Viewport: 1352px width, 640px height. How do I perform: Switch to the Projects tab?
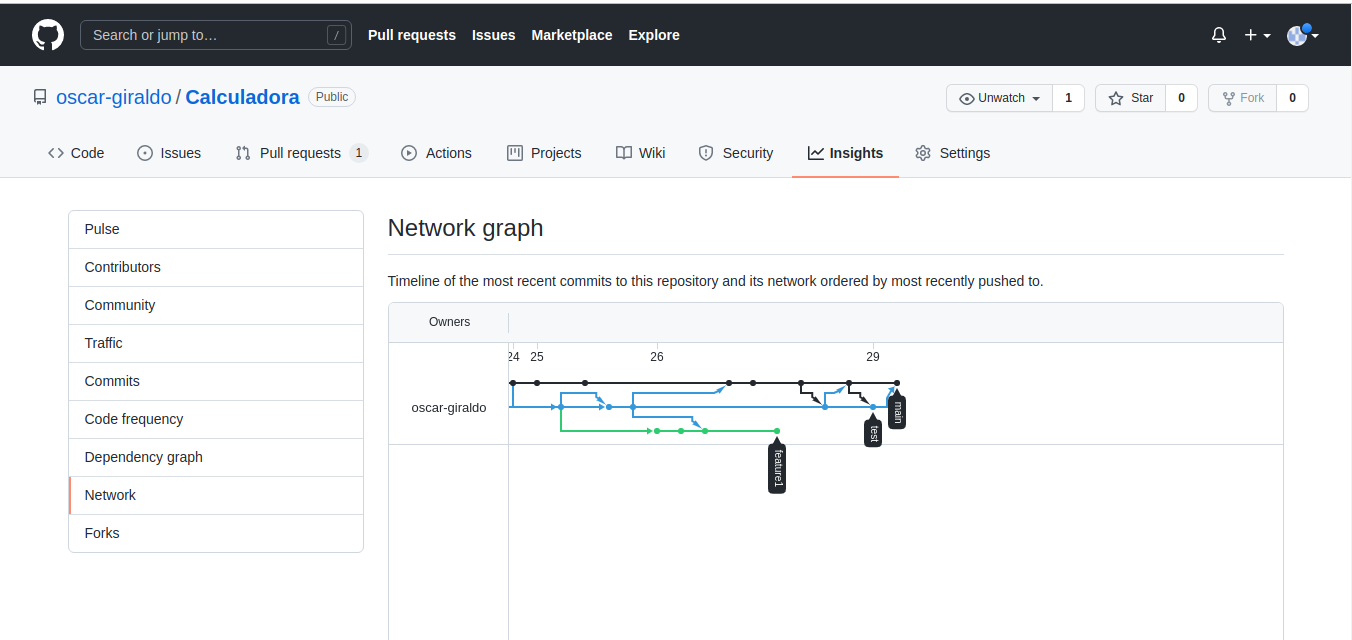coord(544,153)
